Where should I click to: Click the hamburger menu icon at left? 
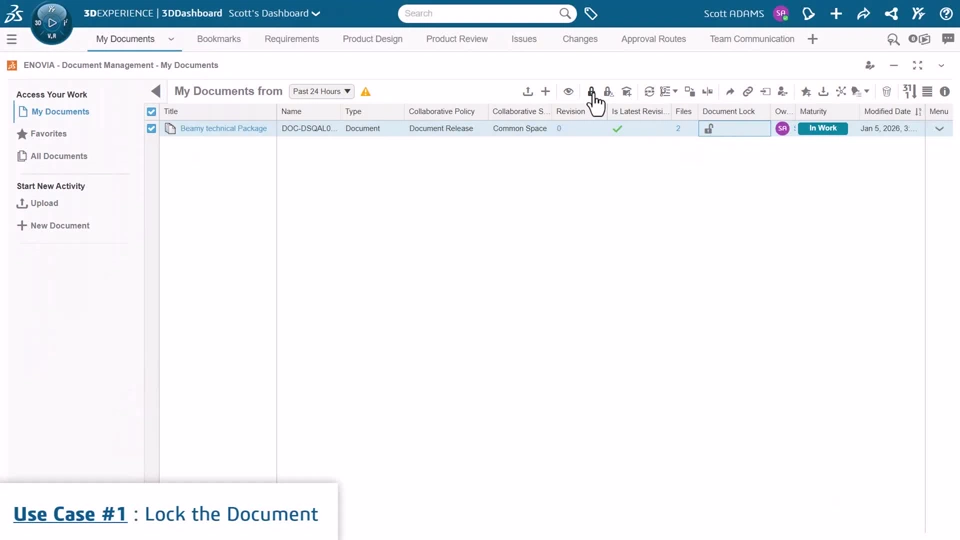[x=12, y=39]
